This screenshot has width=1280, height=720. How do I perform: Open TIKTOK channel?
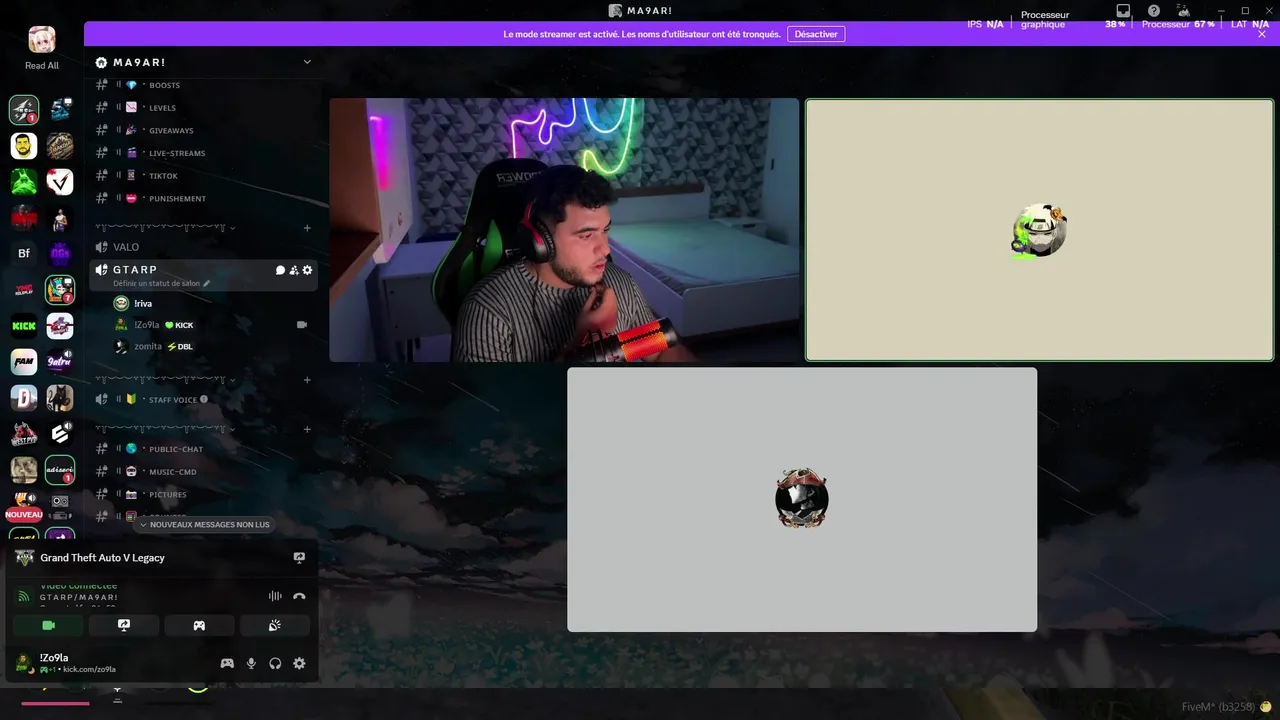(204, 176)
